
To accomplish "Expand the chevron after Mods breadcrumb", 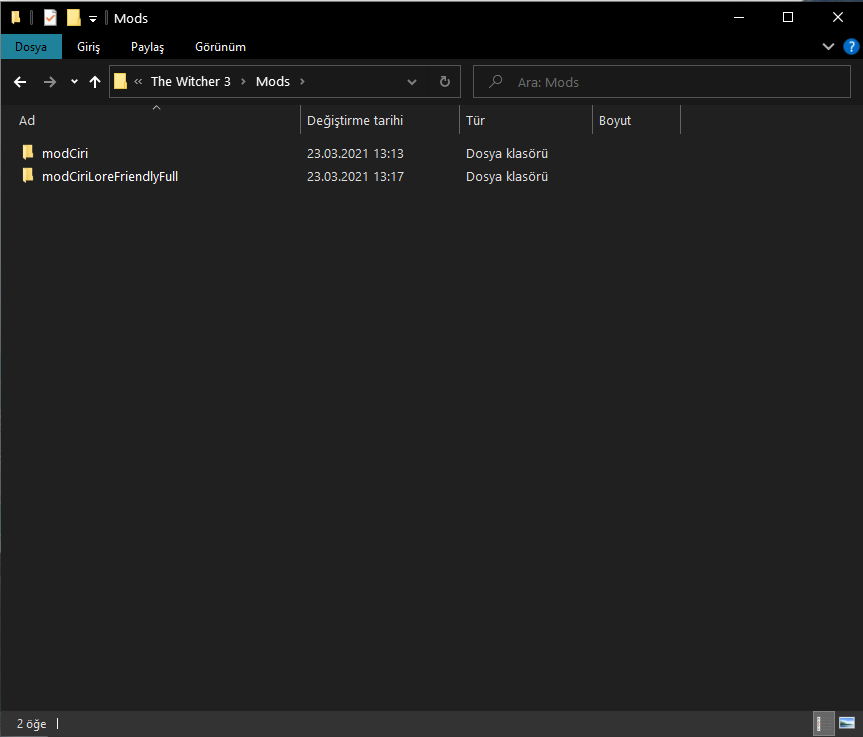I will 302,81.
